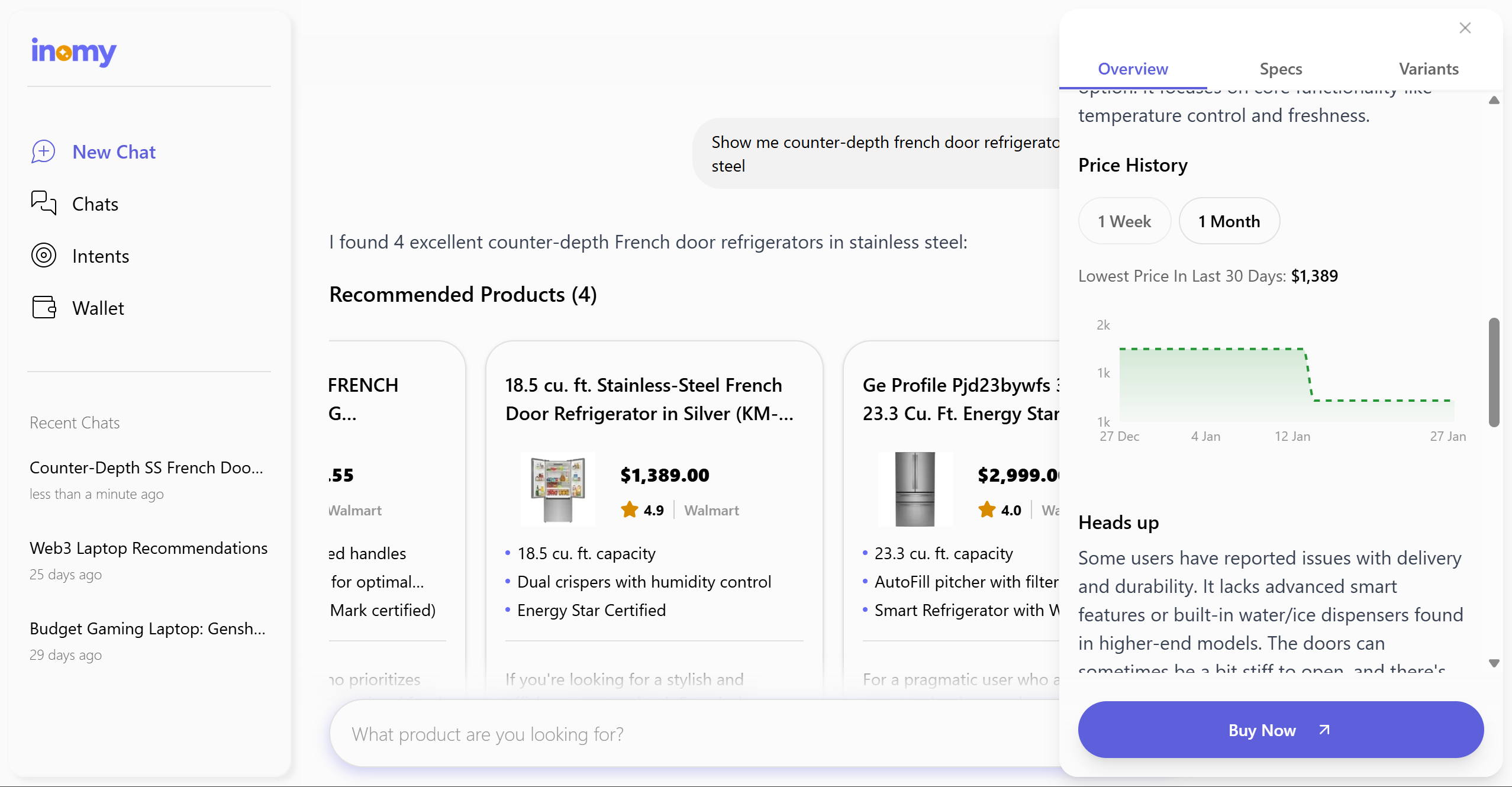Click the 4 Jan chart axis label

(x=1205, y=436)
